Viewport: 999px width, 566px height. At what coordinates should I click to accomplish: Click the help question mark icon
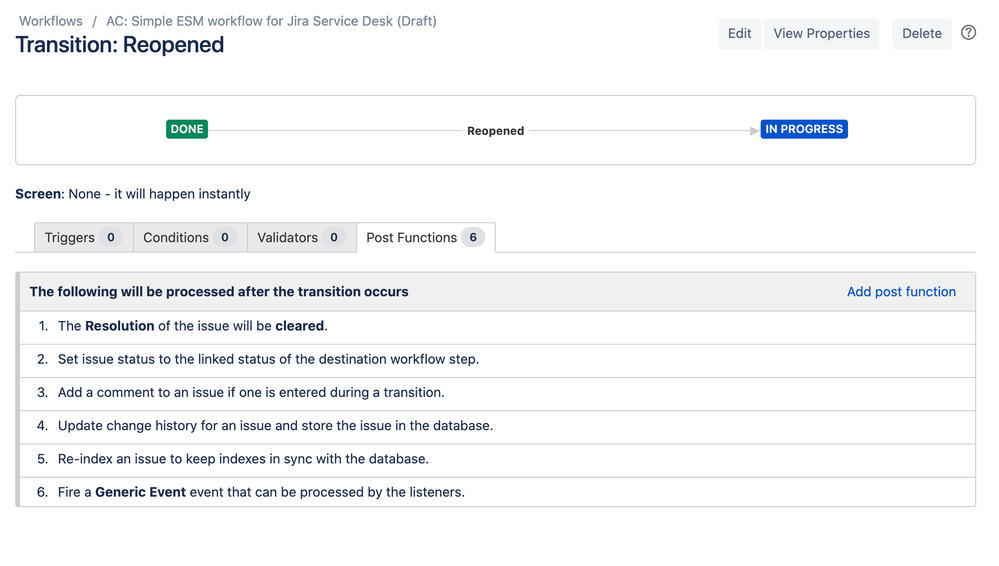tap(968, 33)
